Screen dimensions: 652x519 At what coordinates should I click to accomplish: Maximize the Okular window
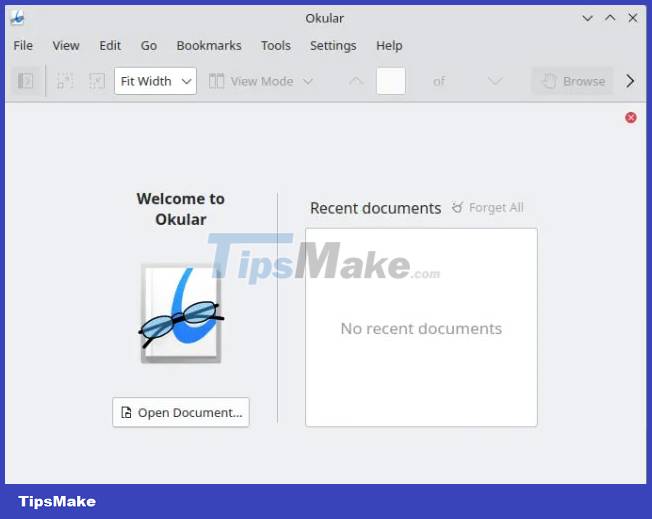click(610, 18)
